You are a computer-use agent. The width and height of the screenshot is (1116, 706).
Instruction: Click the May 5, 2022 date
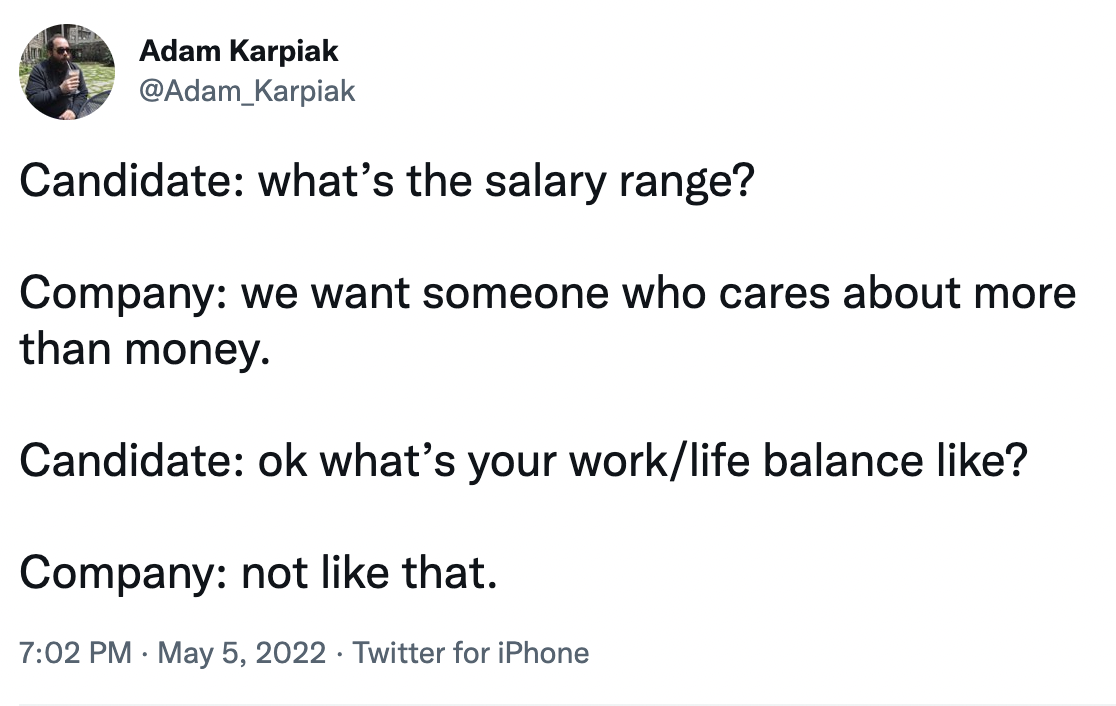(x=242, y=653)
